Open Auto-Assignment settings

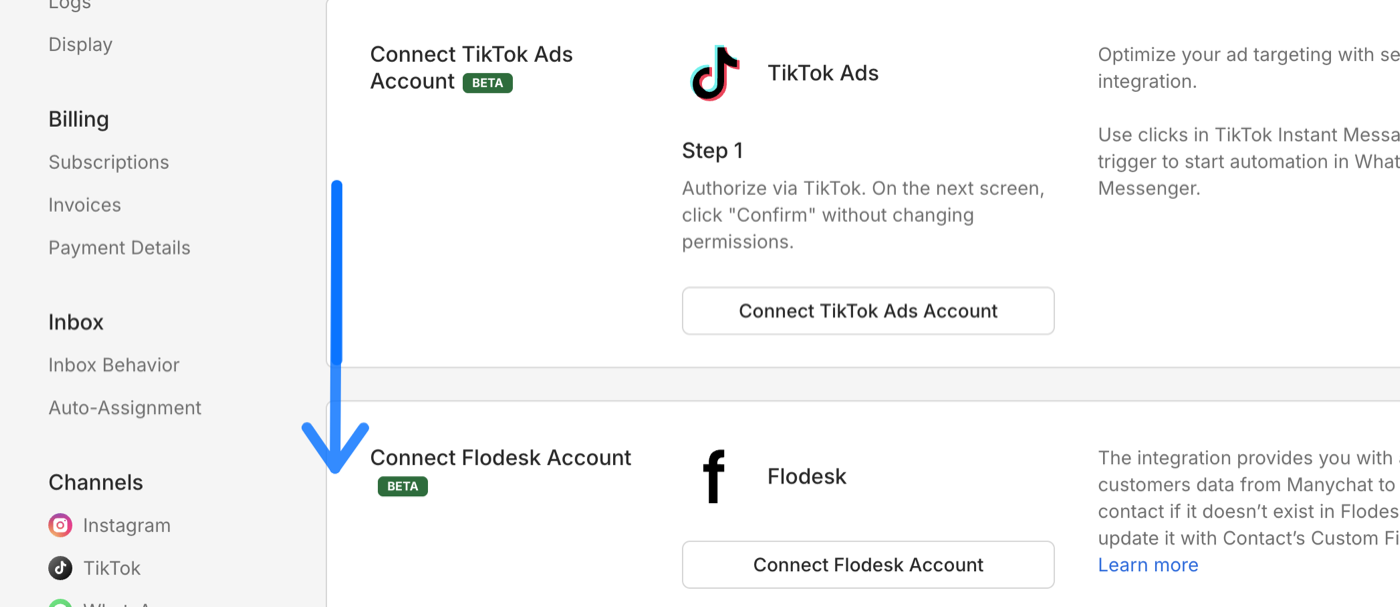tap(125, 408)
